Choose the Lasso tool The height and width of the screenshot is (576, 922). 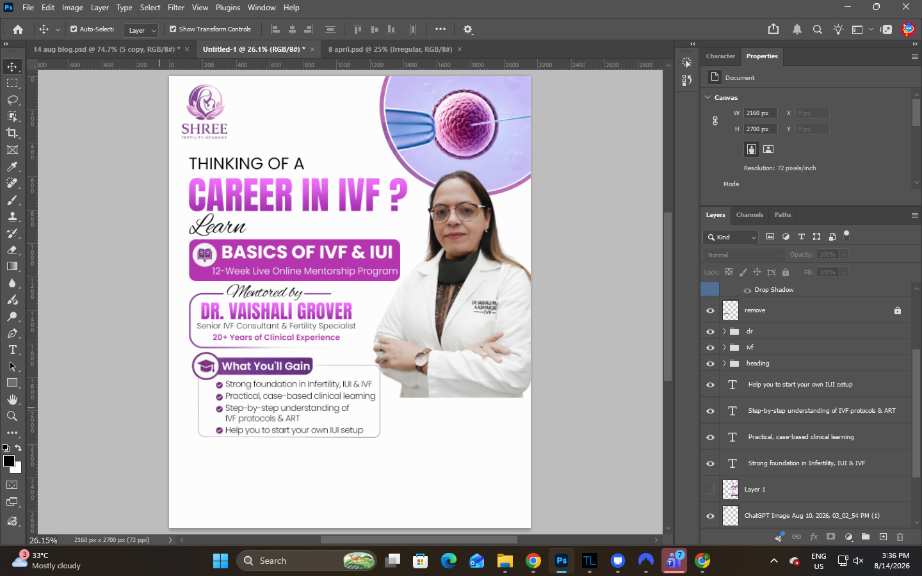tap(12, 100)
